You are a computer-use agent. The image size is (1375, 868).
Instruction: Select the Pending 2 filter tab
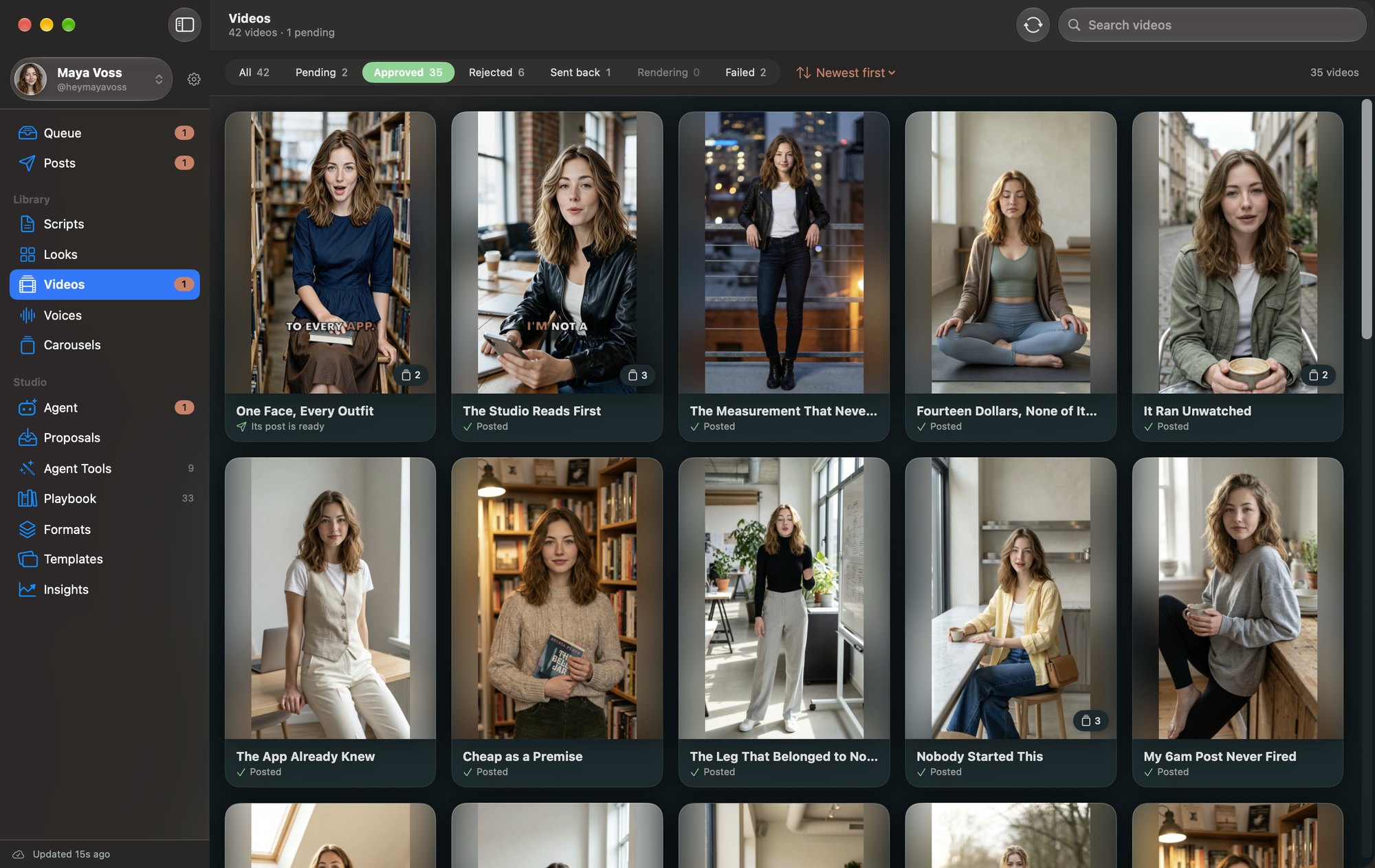pyautogui.click(x=321, y=73)
